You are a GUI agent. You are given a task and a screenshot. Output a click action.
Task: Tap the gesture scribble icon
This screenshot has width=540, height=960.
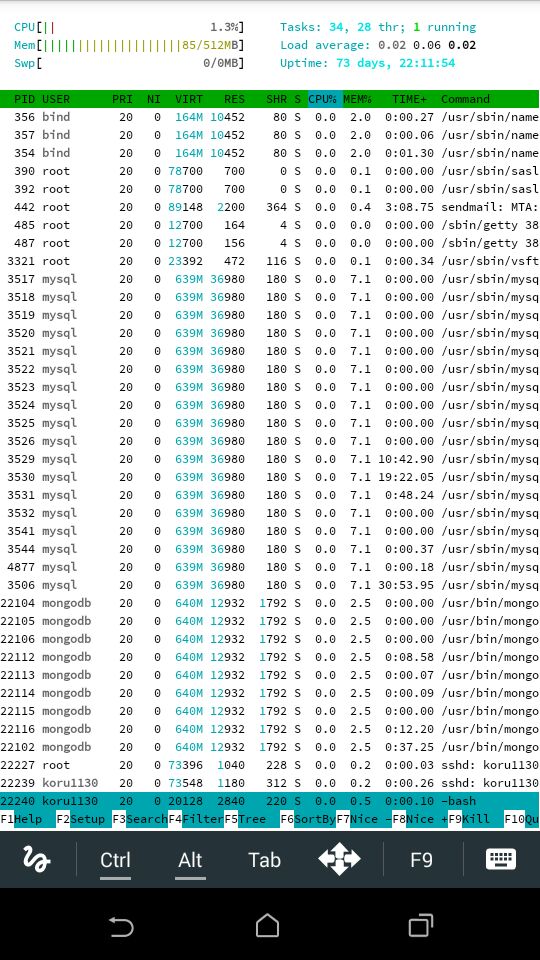point(36,860)
